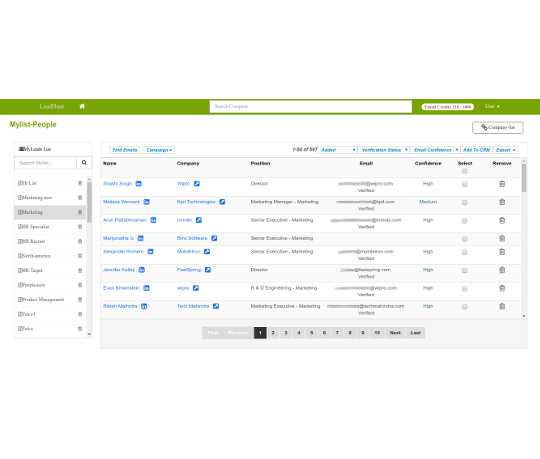This screenshot has width=540, height=459.
Task: Open the Added sort dropdown
Action: coord(338,150)
